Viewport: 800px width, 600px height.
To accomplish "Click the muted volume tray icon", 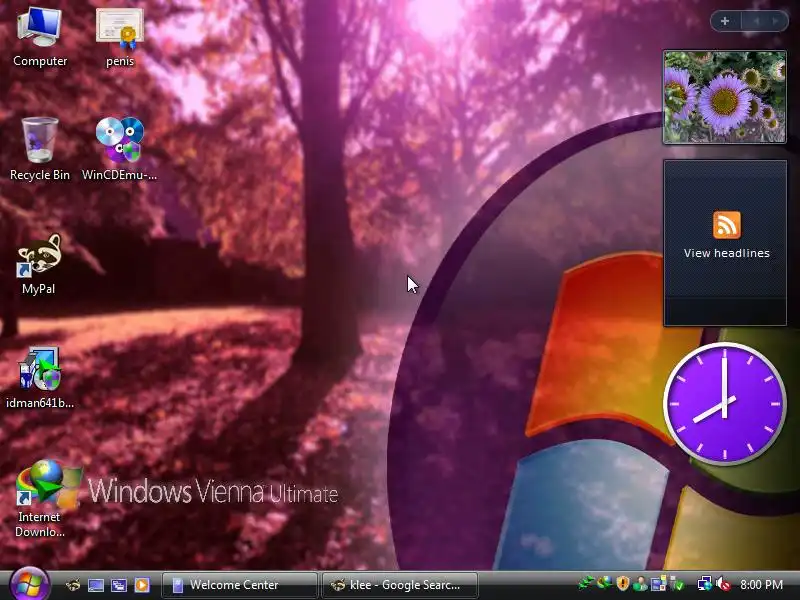I will [x=723, y=584].
